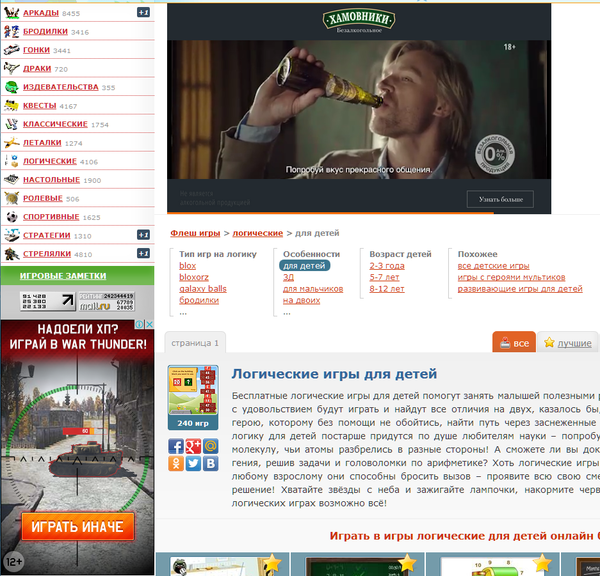Viewport: 600px width, 576px height.
Task: Share on Odnoklassniki icon
Action: [176, 463]
